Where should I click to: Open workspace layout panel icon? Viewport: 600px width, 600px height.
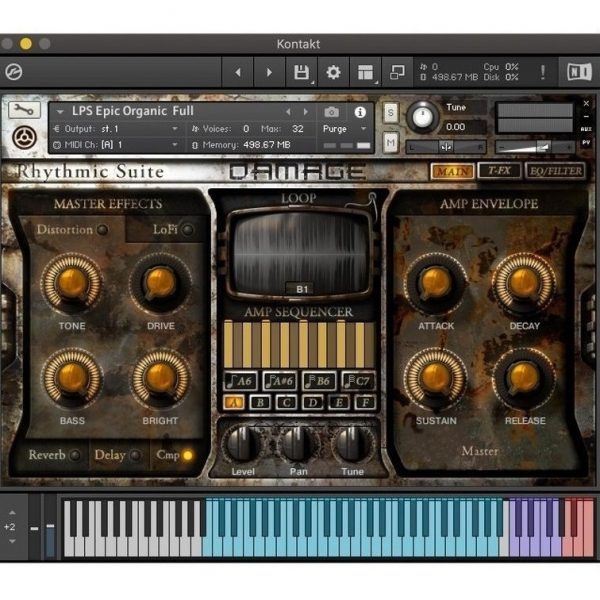coord(365,72)
